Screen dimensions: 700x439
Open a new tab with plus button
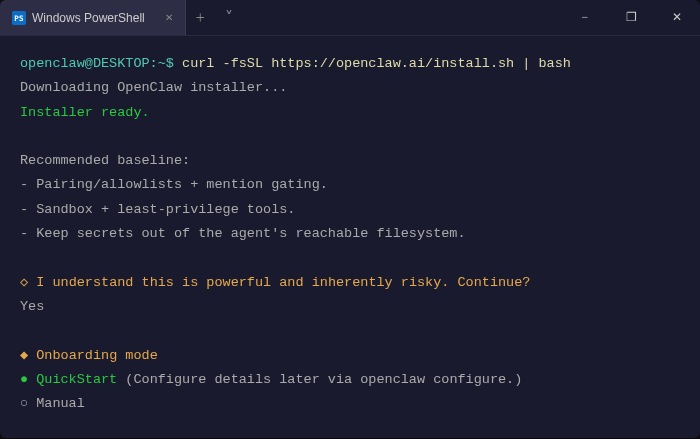tap(200, 17)
